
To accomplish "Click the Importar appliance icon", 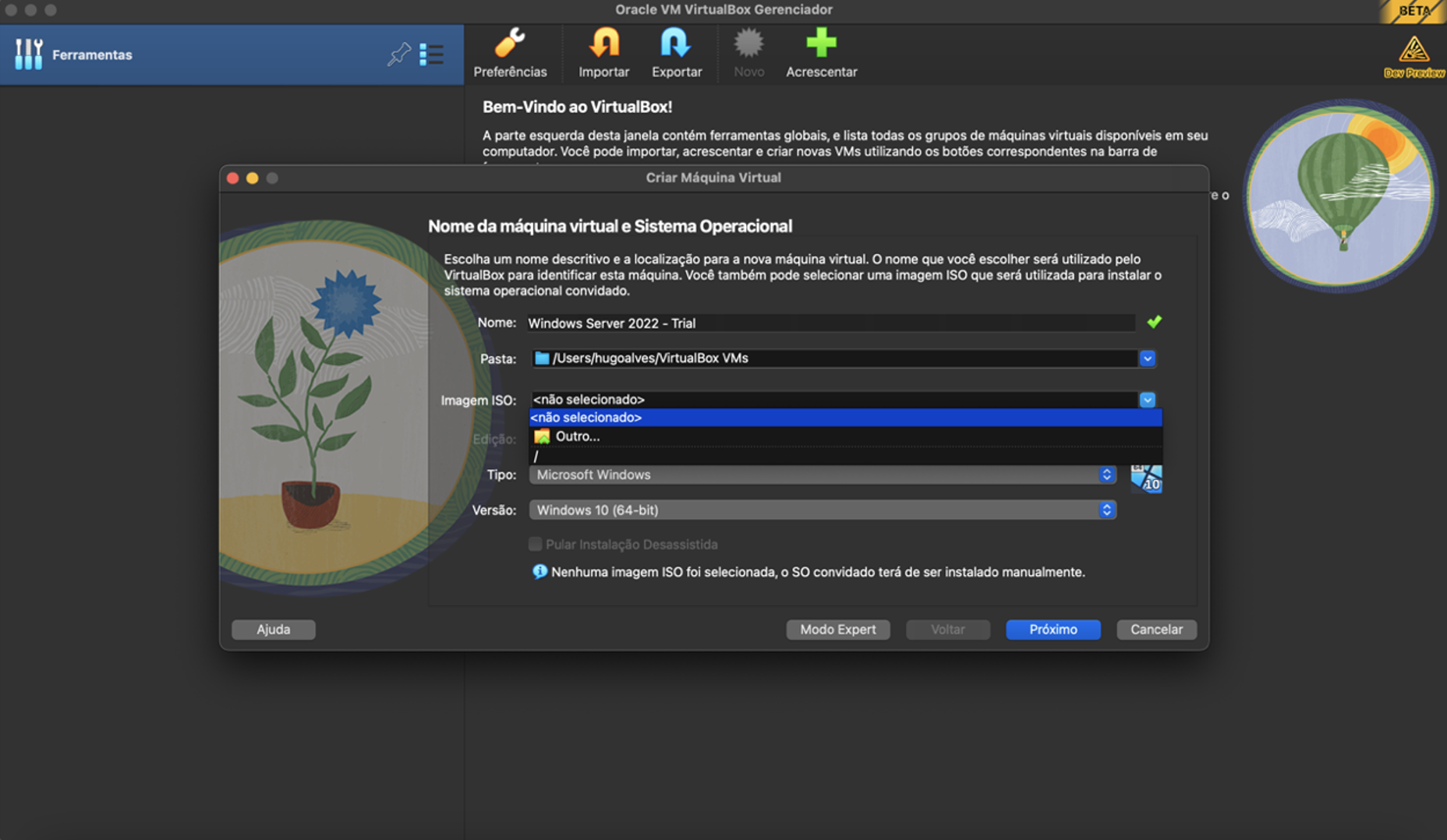I will (603, 42).
